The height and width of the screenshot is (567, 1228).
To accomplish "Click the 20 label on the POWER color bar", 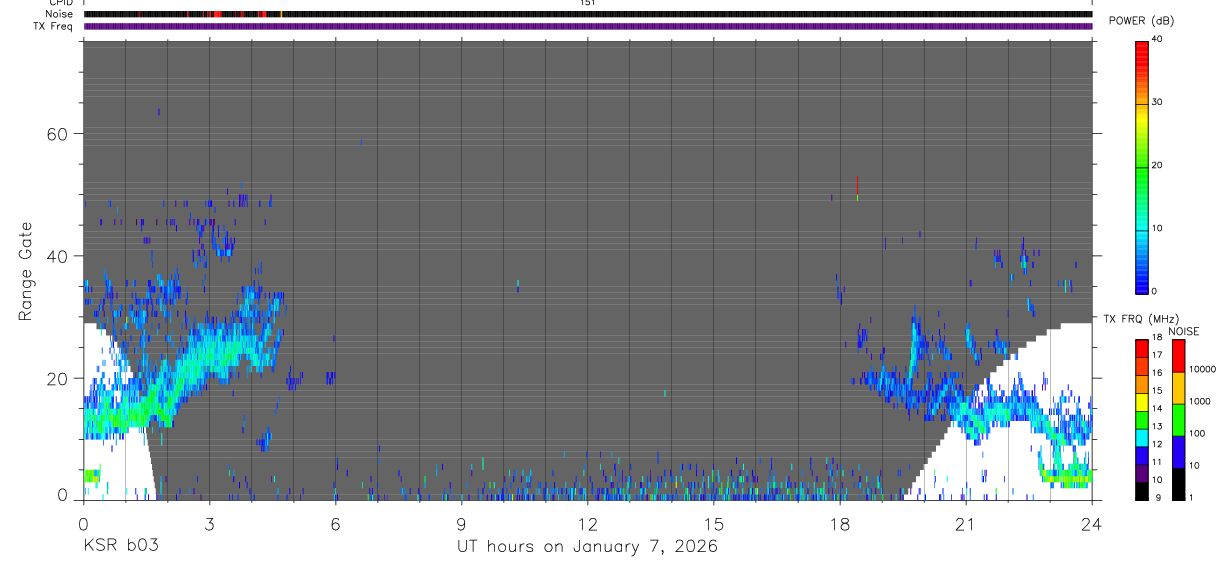I will pos(1157,165).
